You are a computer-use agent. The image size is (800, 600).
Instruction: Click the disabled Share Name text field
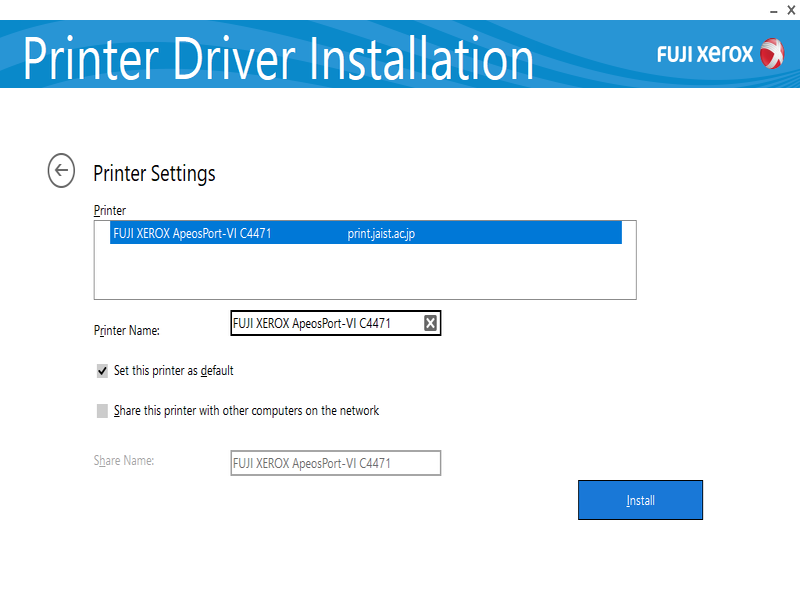335,463
